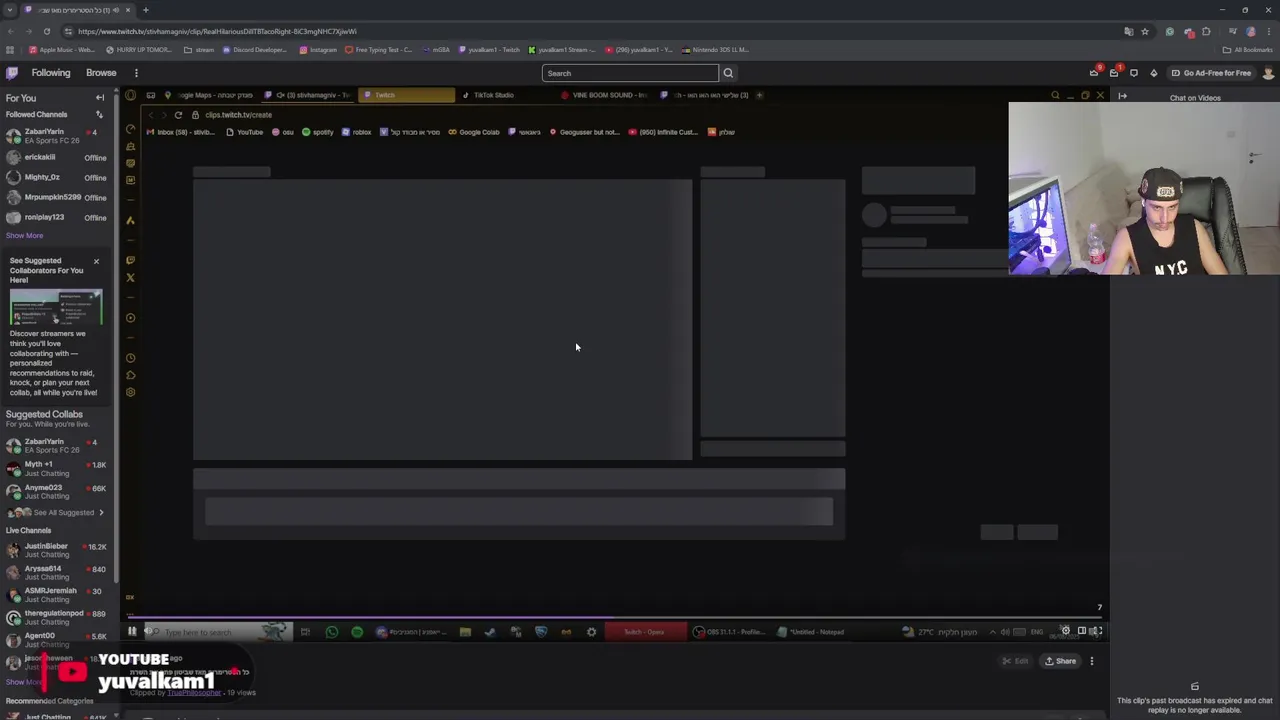Viewport: 1280px width, 720px height.
Task: Enter fullscreen on the clip player
Action: click(x=1096, y=631)
